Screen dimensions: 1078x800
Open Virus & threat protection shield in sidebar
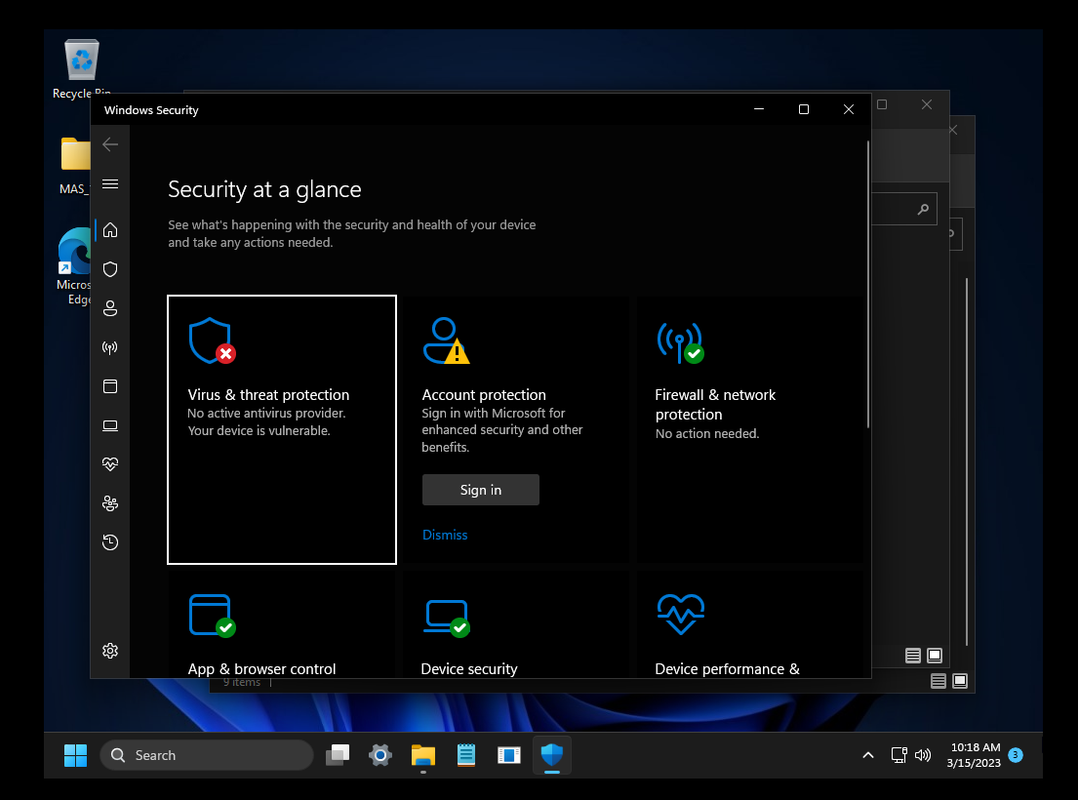pos(110,269)
